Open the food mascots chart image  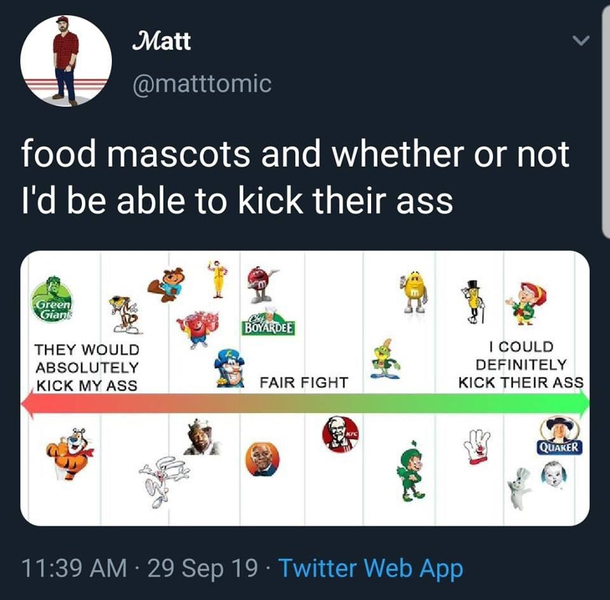coord(305,388)
